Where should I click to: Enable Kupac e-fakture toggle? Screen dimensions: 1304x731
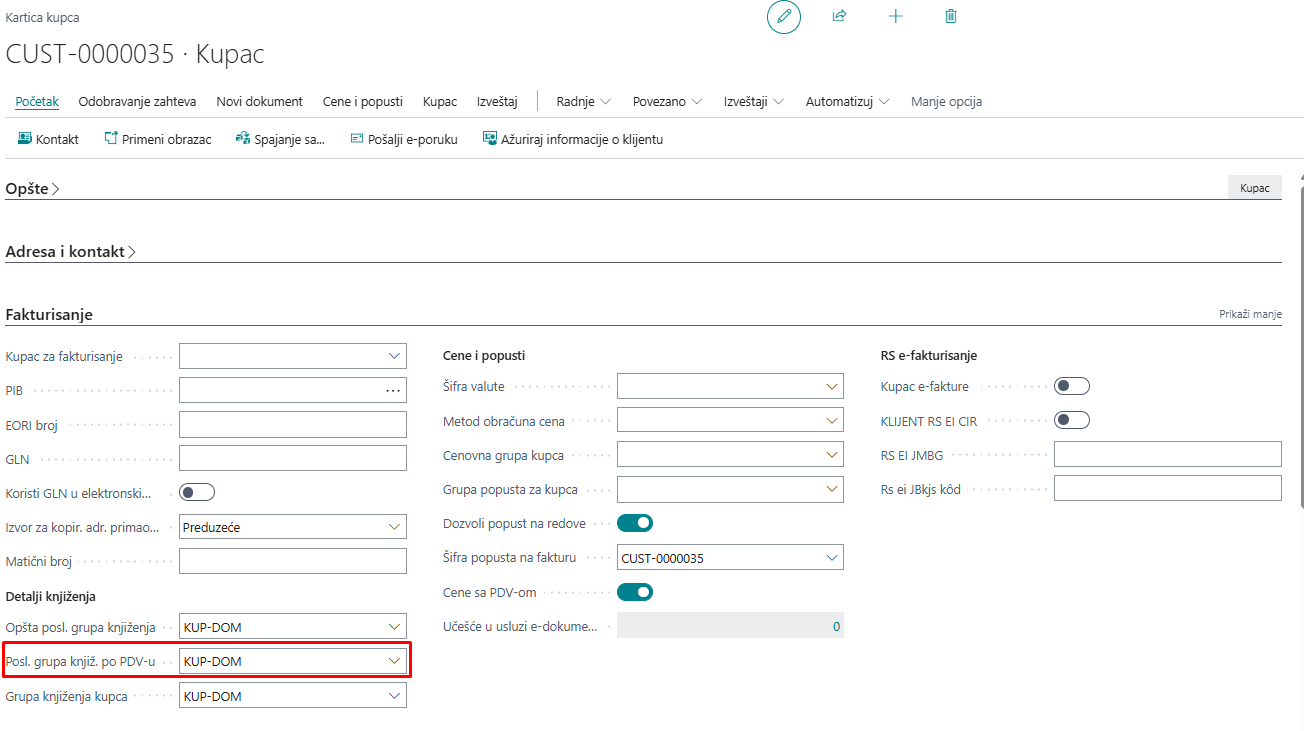[x=1072, y=386]
